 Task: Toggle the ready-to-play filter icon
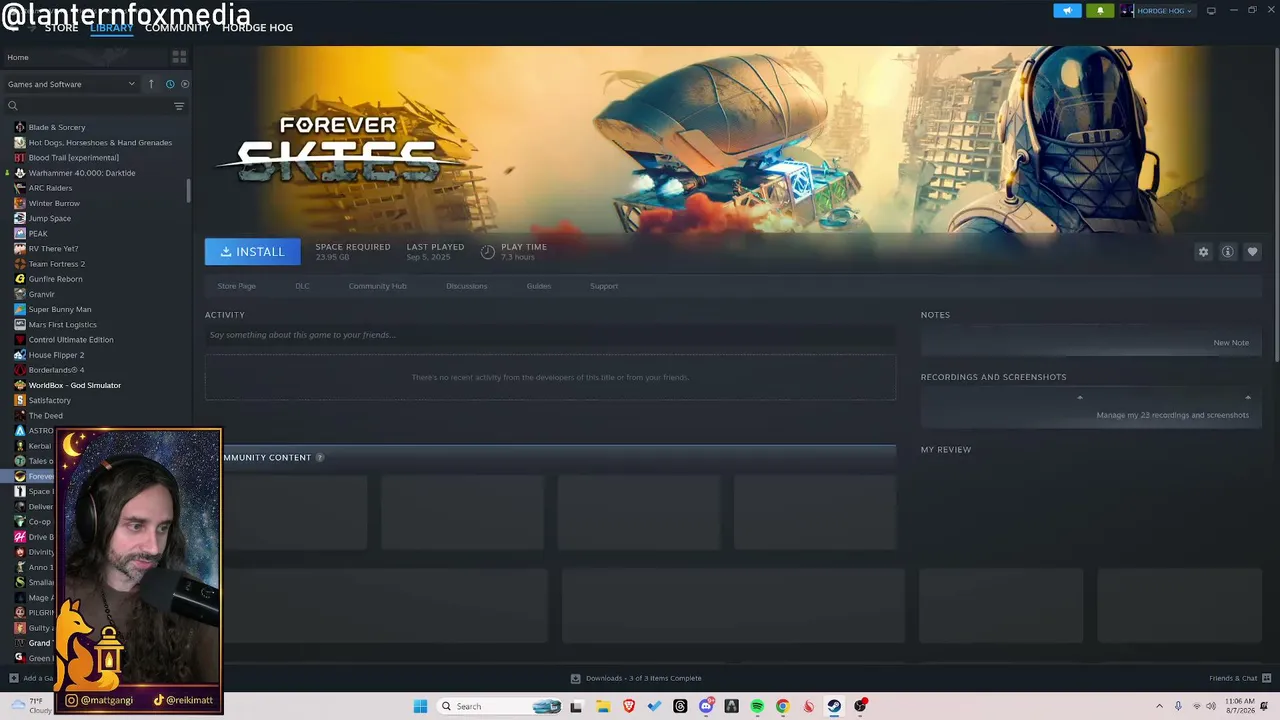pyautogui.click(x=185, y=84)
